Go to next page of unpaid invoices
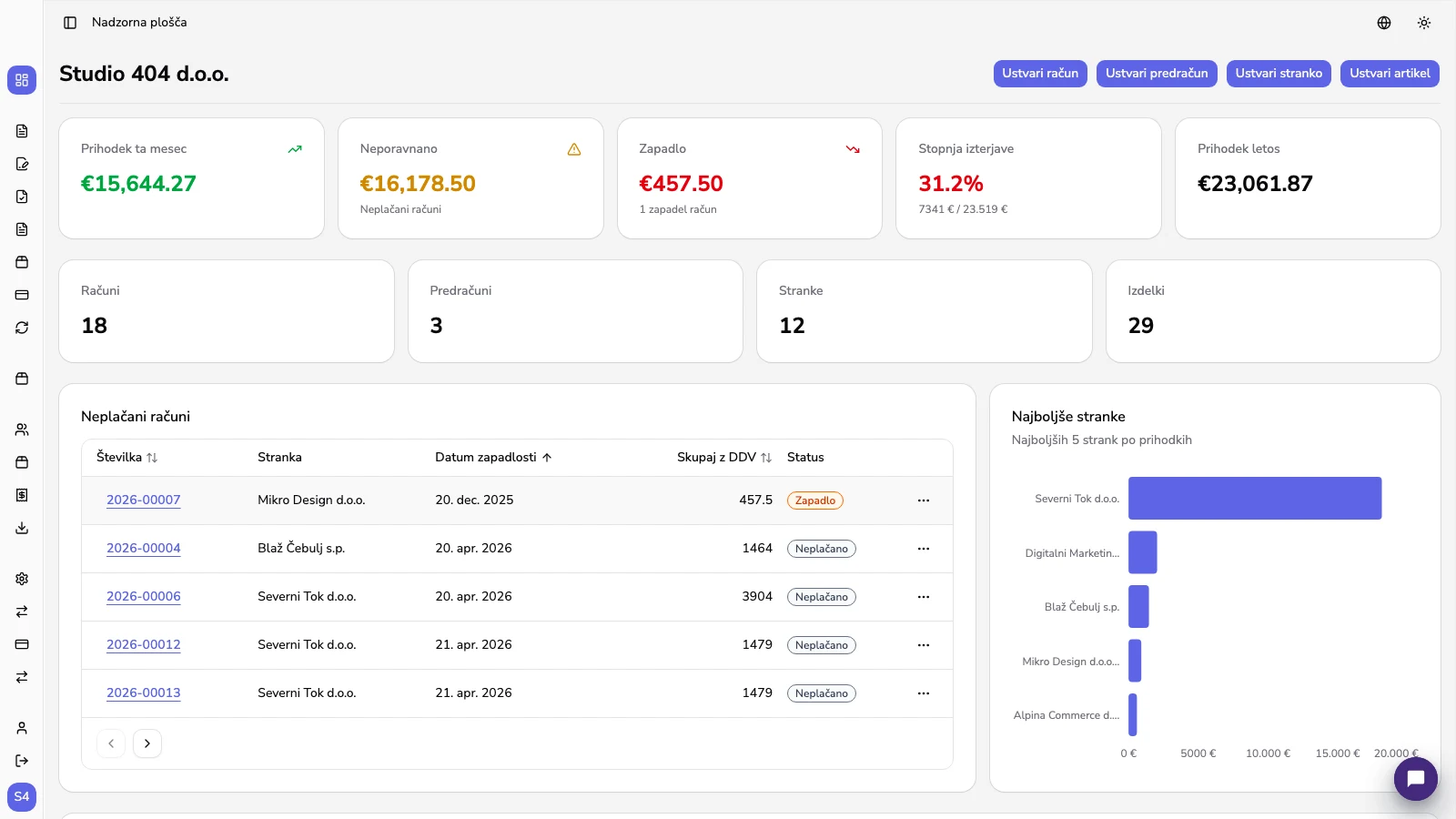 147,743
